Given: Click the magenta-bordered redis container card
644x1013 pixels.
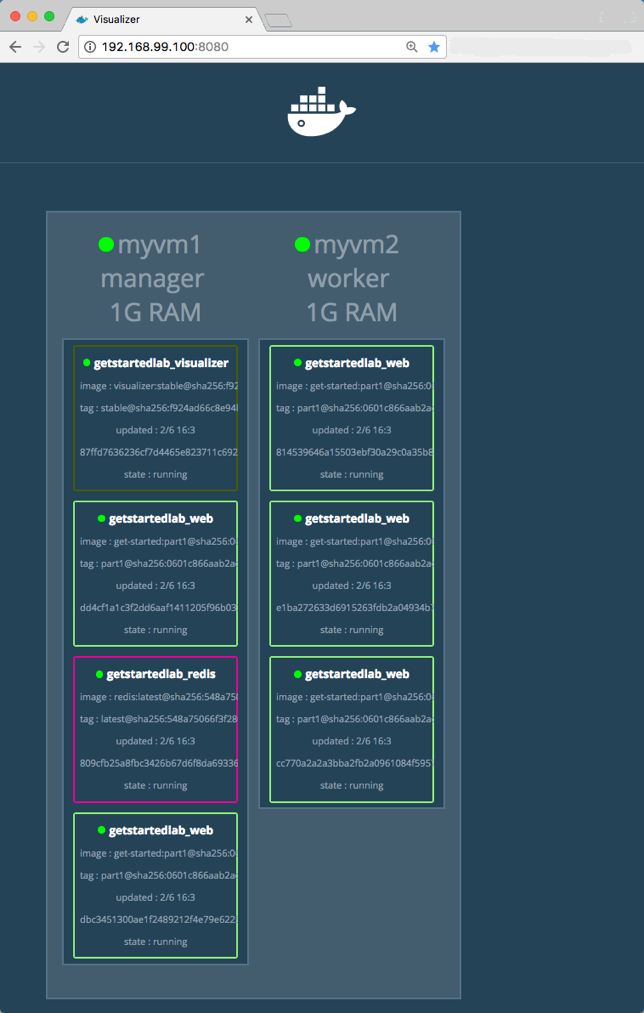Looking at the screenshot, I should (155, 730).
